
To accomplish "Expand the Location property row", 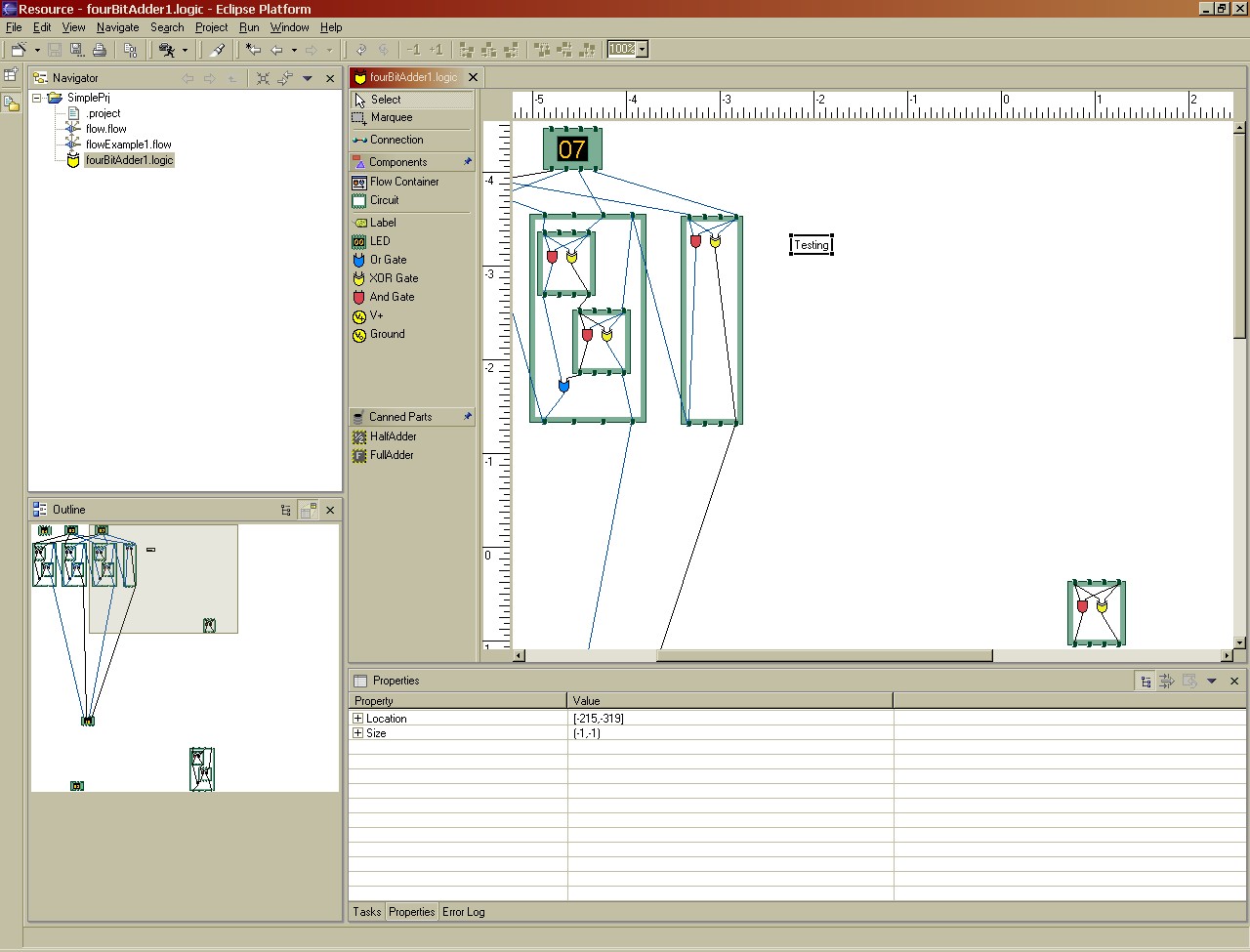I will 357,719.
